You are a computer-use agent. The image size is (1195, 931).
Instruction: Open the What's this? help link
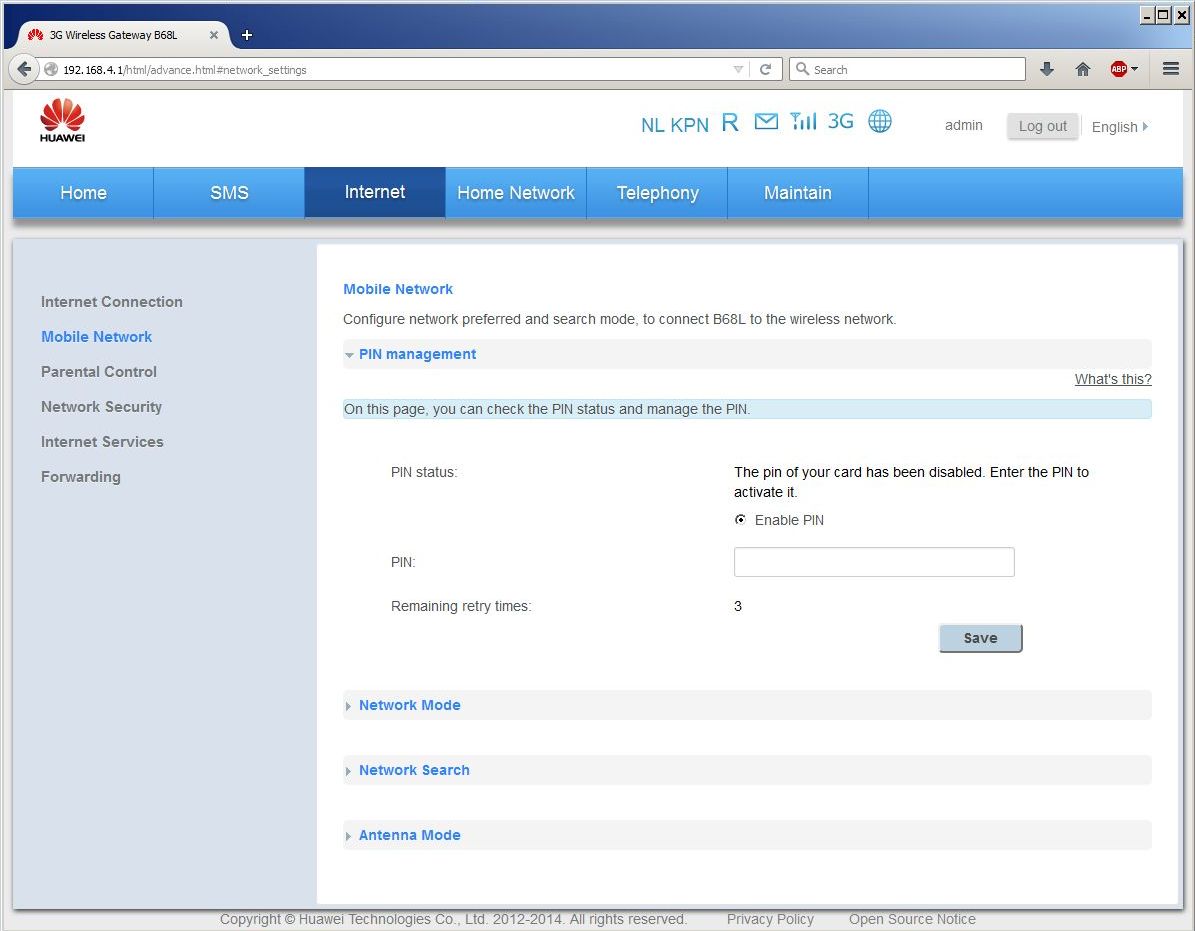click(1113, 379)
